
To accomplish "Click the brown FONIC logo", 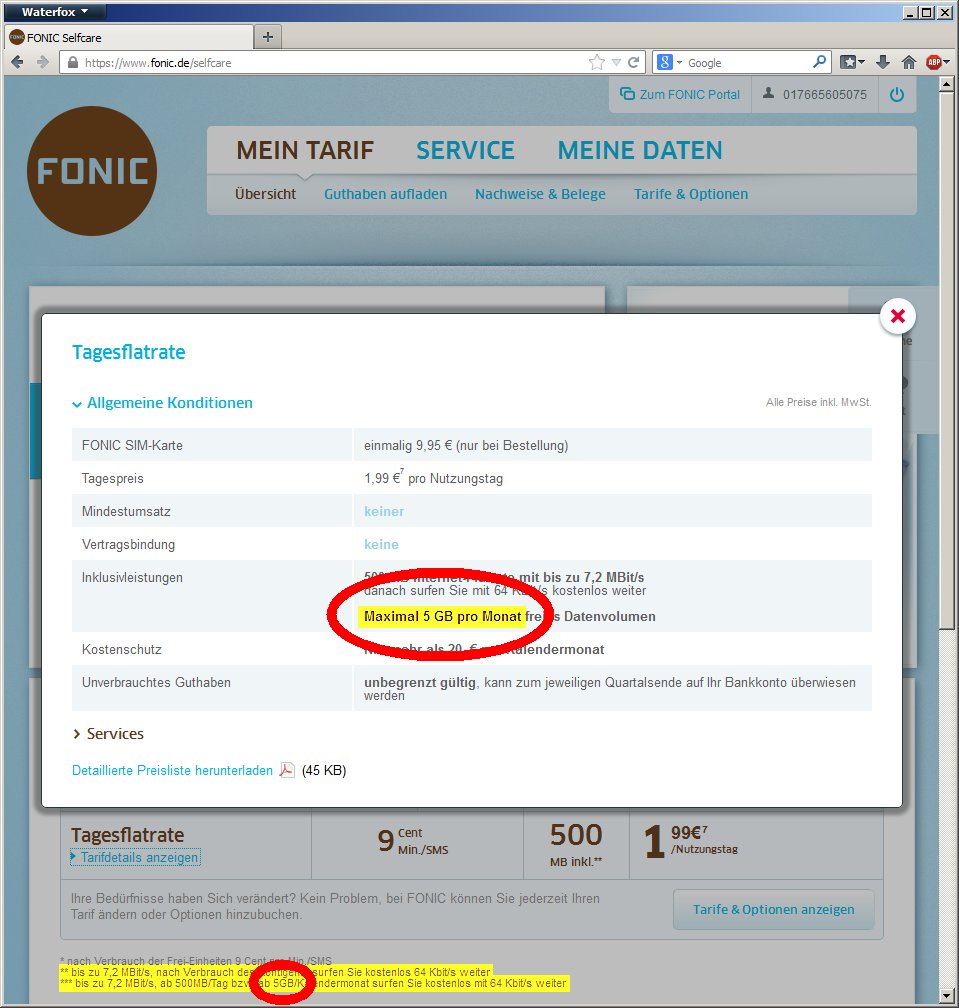I will (92, 171).
